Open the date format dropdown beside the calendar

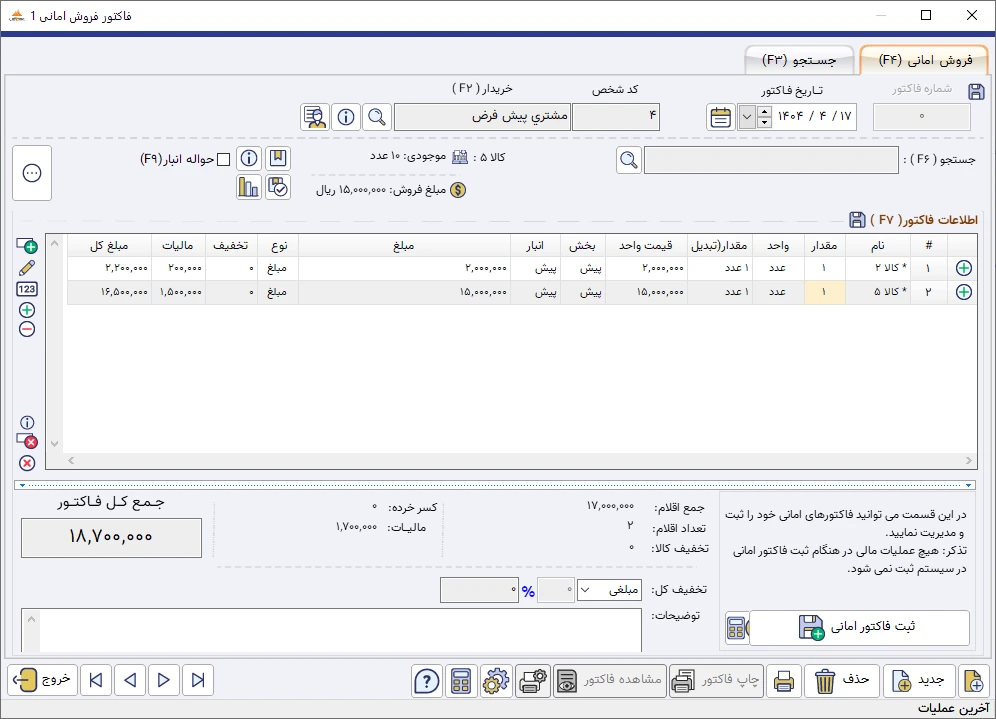click(745, 117)
